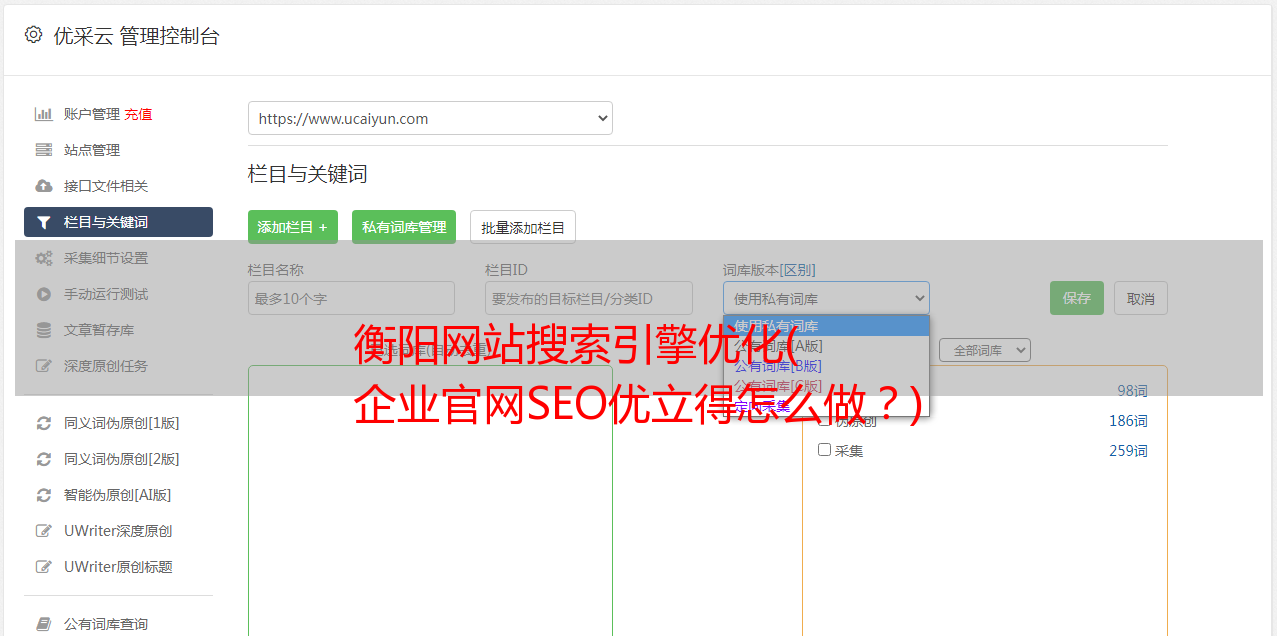Click the refresh icon for 同义词伪原创[2版]
1277x636 pixels.
(x=43, y=459)
